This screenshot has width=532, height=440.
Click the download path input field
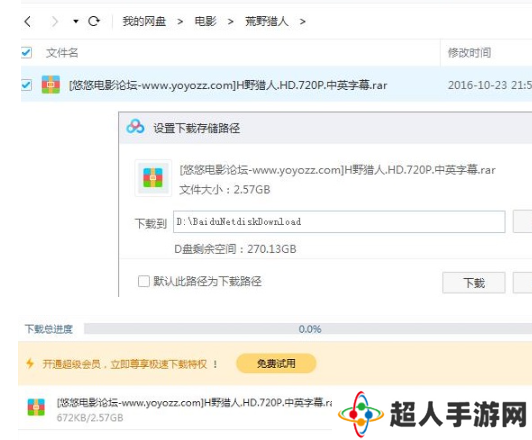pyautogui.click(x=339, y=222)
